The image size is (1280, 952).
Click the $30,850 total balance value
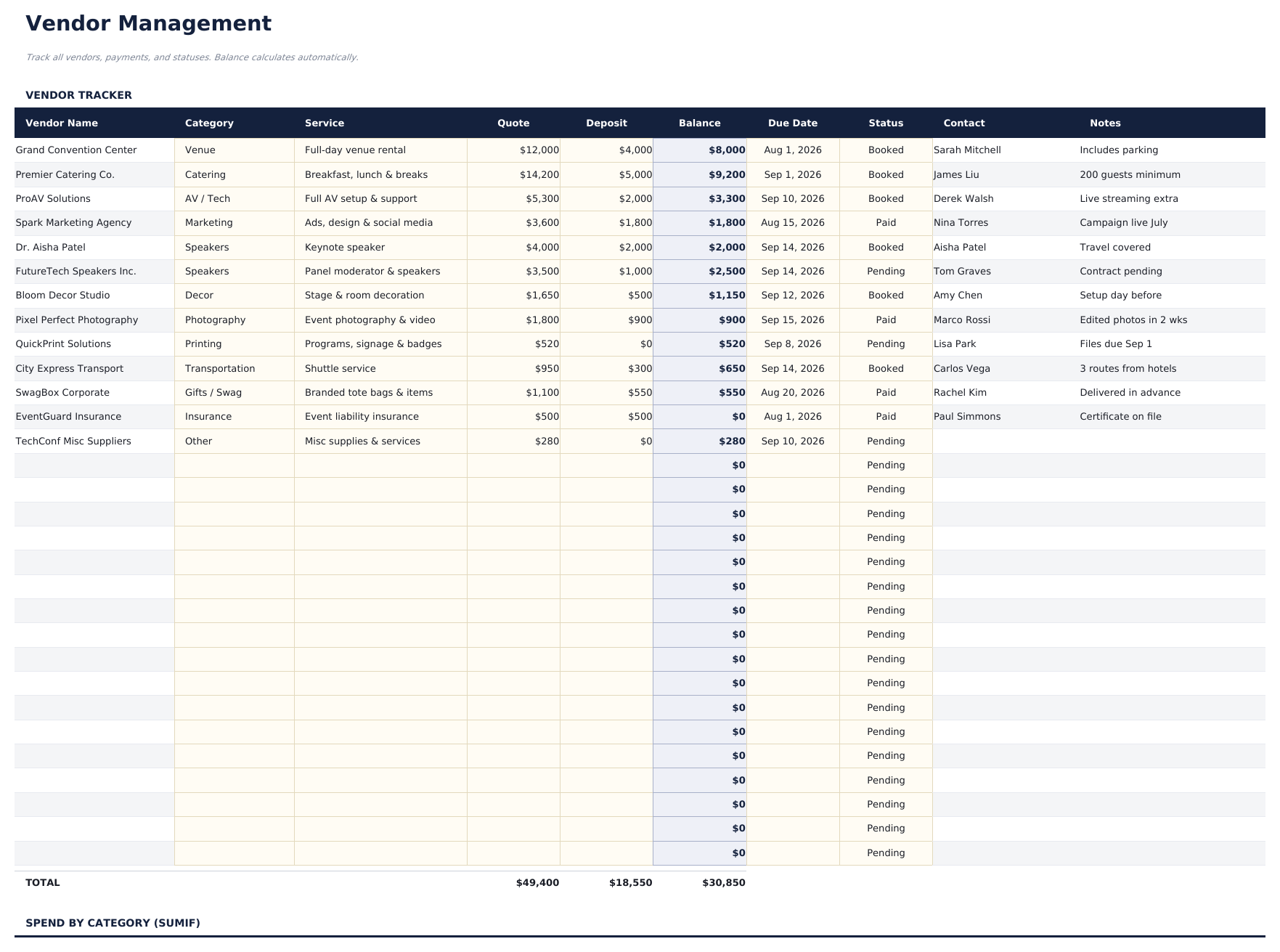tap(723, 883)
